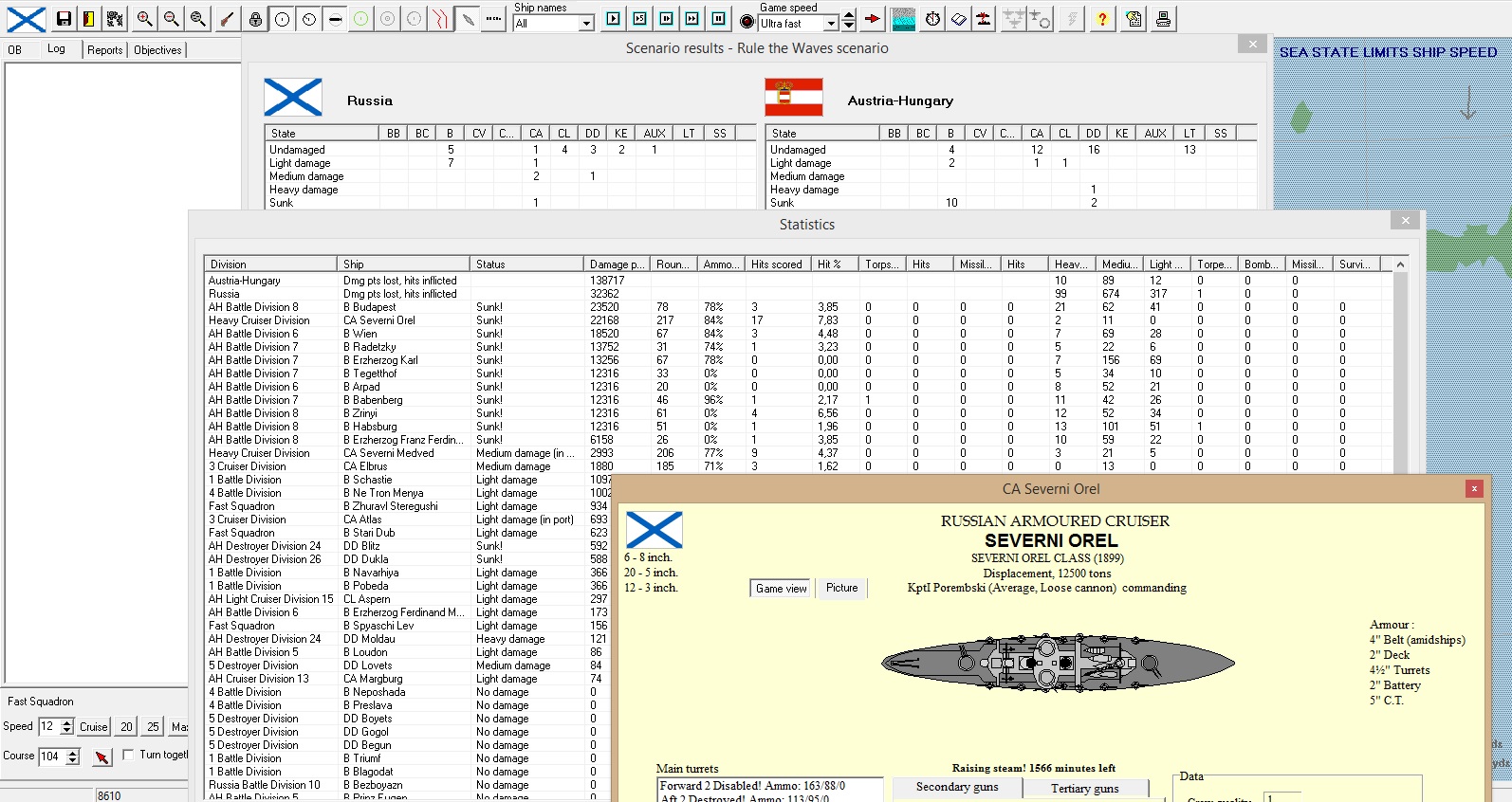Screen dimensions: 1512x802
Task: Click the stopwatch icon in toolbar
Action: click(x=932, y=19)
